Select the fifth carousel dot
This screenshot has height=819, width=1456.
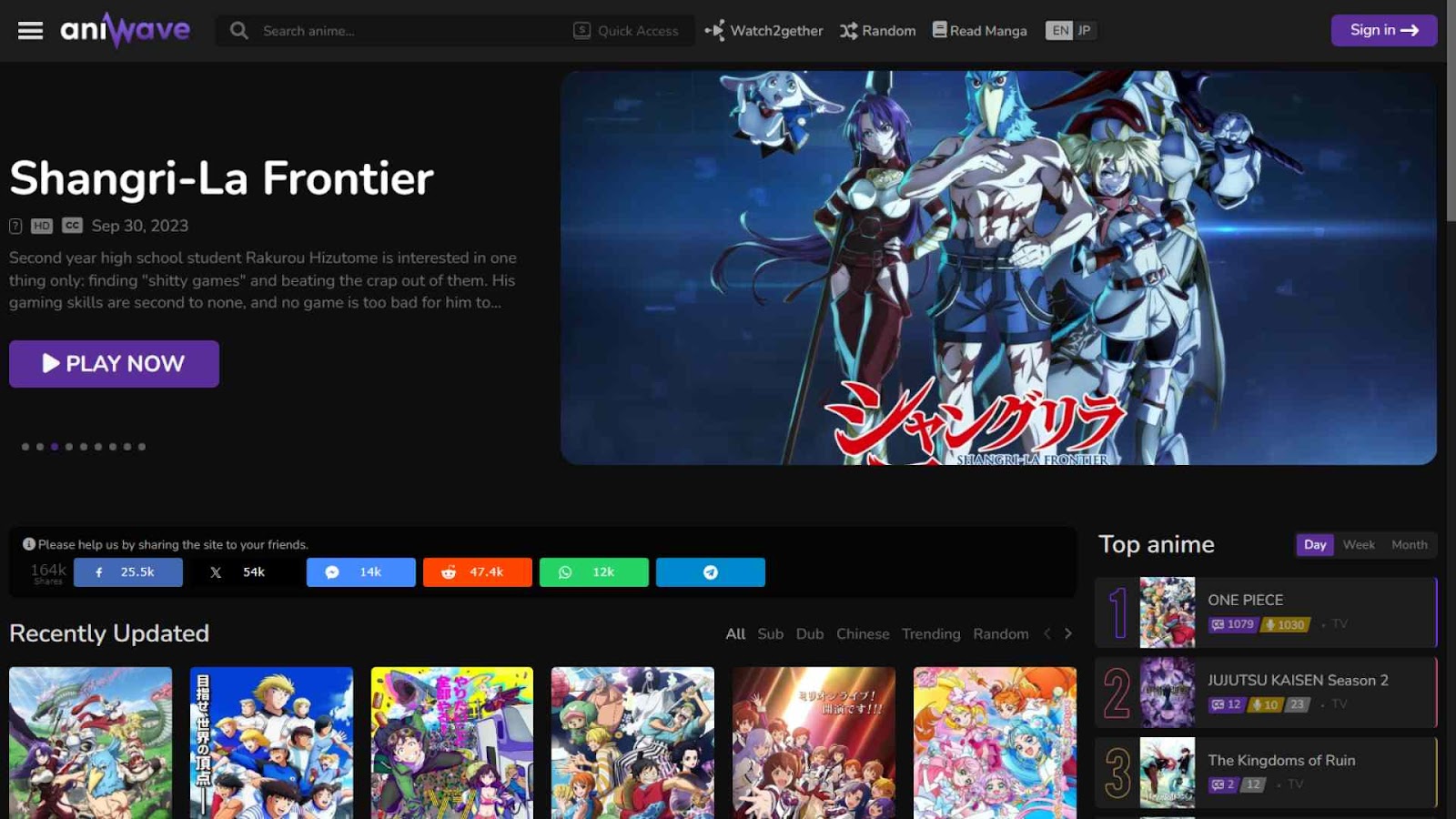point(84,447)
